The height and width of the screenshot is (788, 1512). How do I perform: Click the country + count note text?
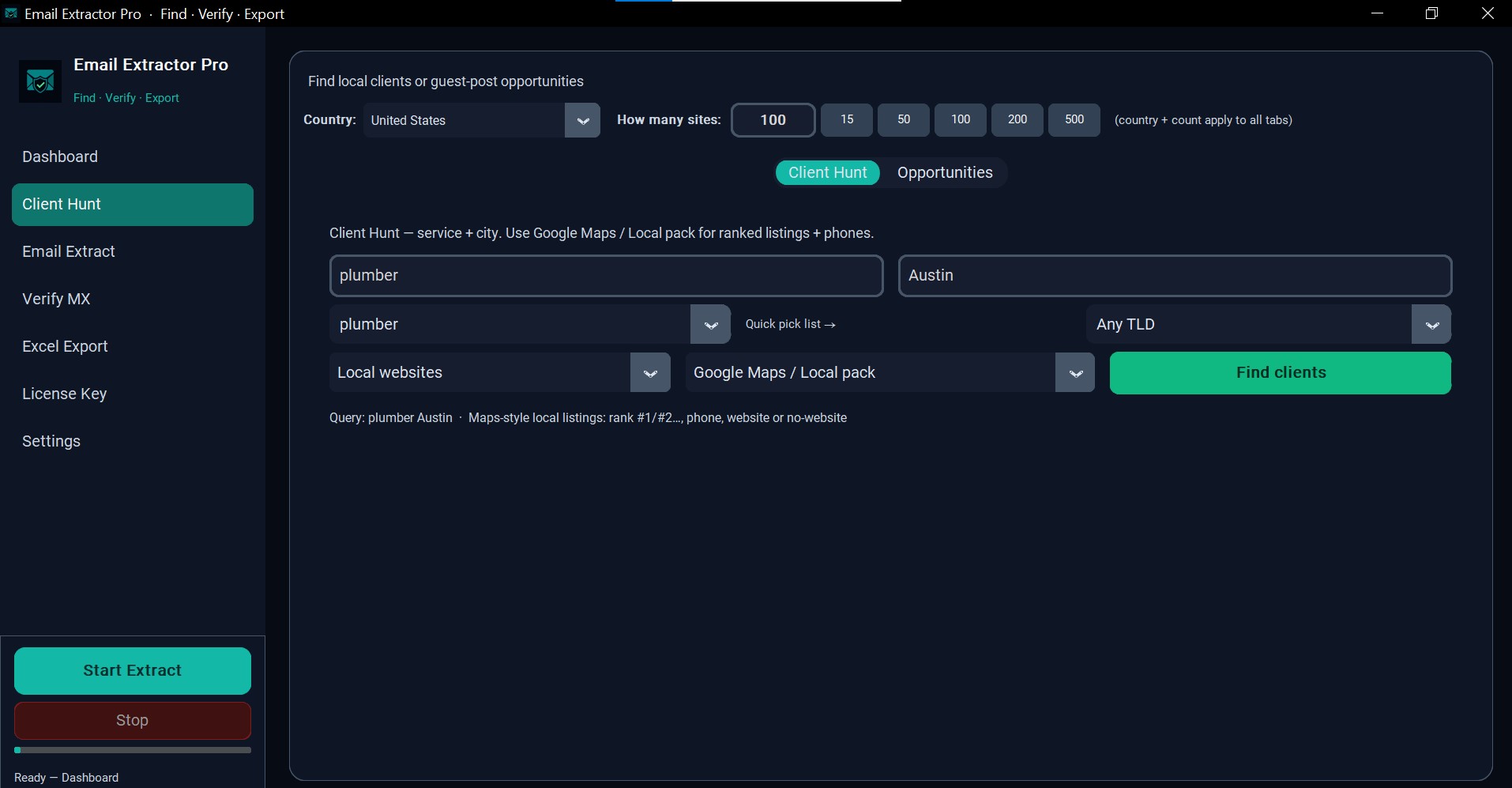point(1203,120)
